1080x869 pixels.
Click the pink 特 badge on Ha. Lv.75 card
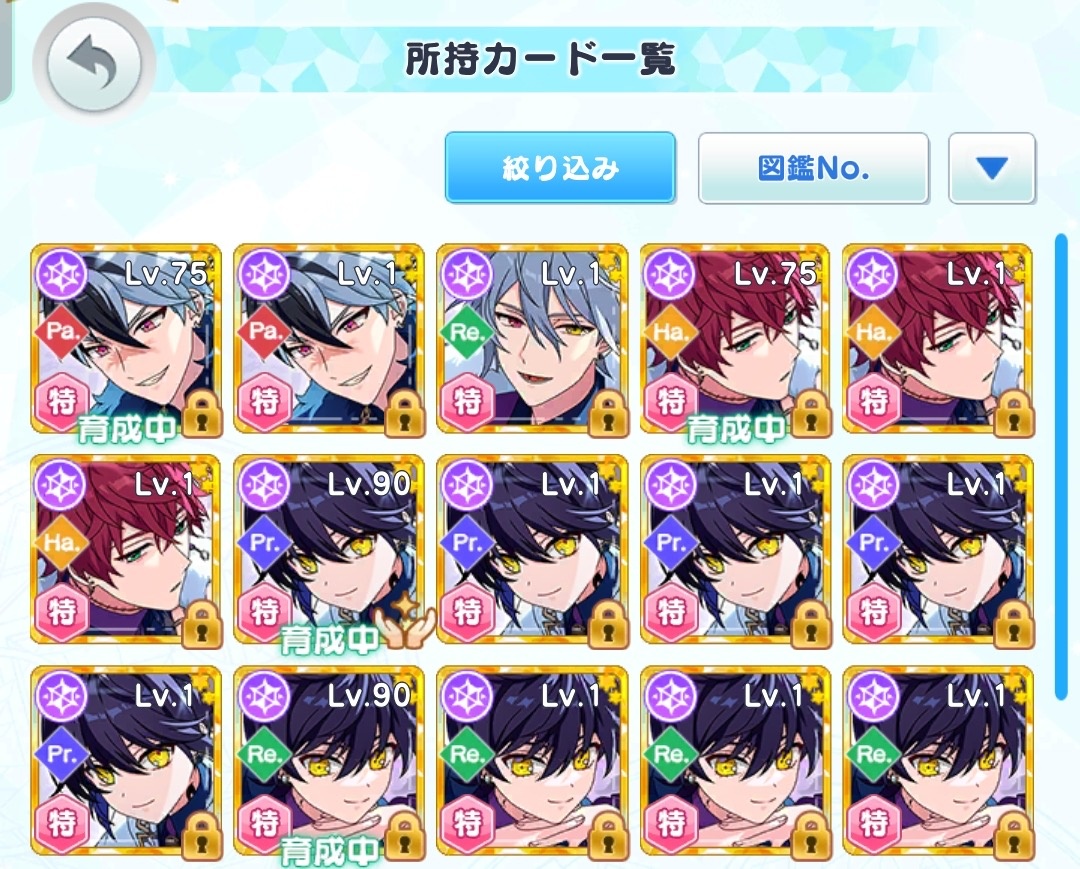[670, 401]
